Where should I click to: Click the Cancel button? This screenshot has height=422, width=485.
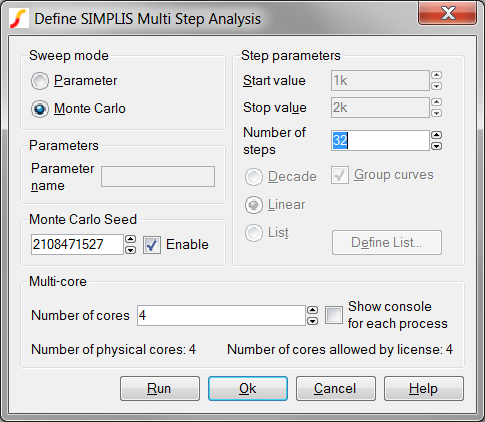pyautogui.click(x=336, y=389)
